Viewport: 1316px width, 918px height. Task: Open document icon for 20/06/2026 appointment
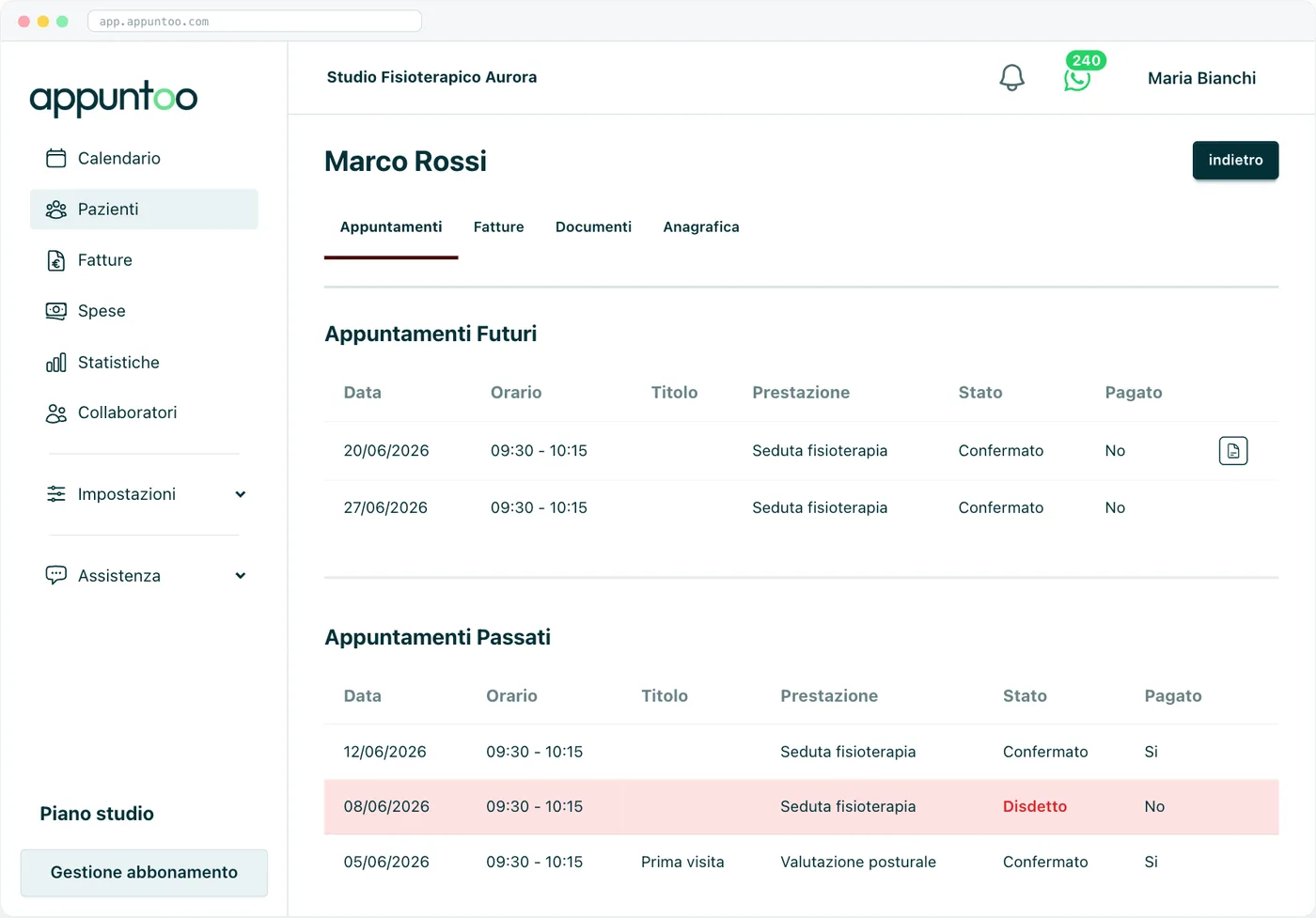pos(1233,451)
